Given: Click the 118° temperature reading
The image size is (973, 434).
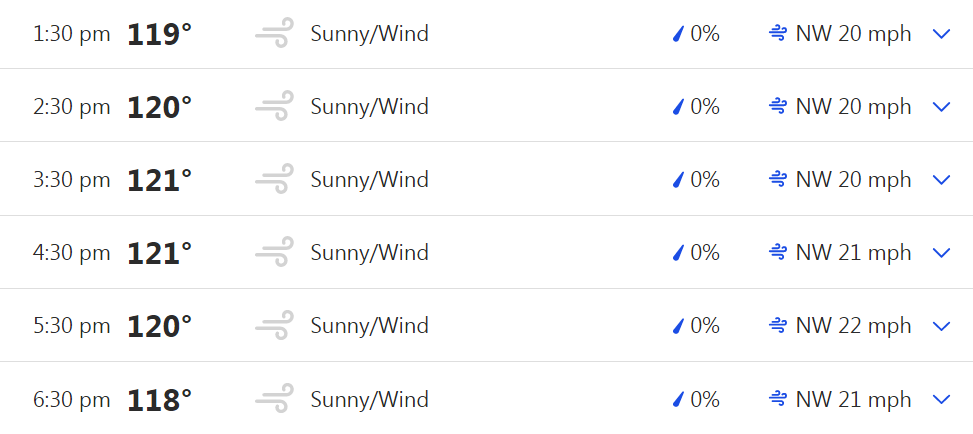Looking at the screenshot, I should click(x=159, y=400).
